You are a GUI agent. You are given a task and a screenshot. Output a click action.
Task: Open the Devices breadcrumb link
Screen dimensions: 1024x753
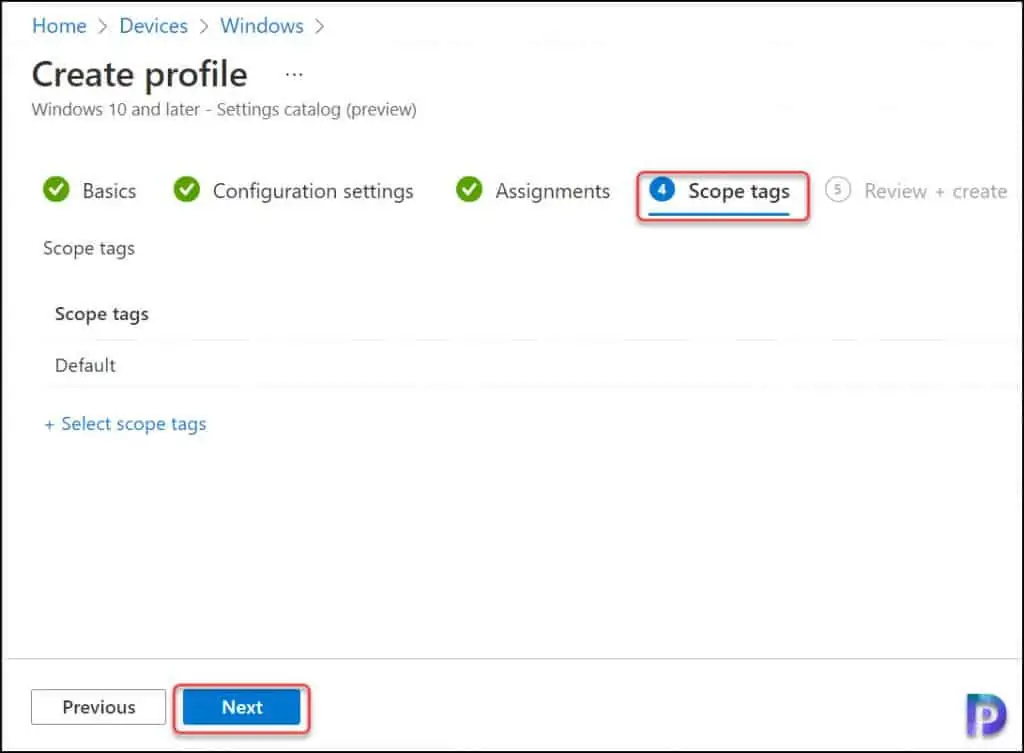(153, 26)
